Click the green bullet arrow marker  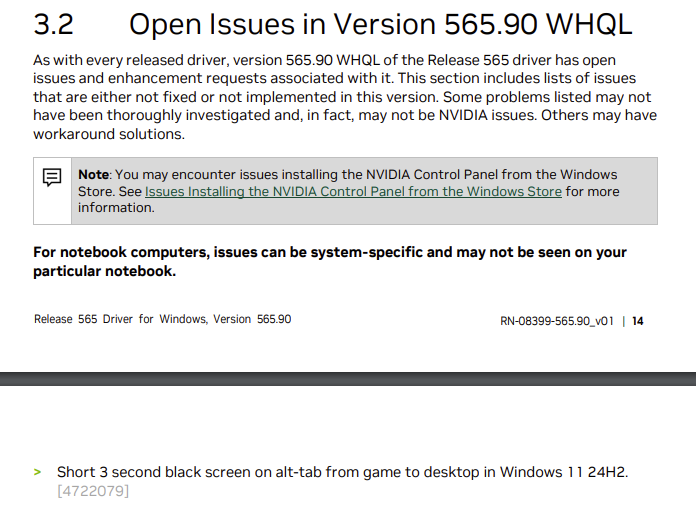37,472
